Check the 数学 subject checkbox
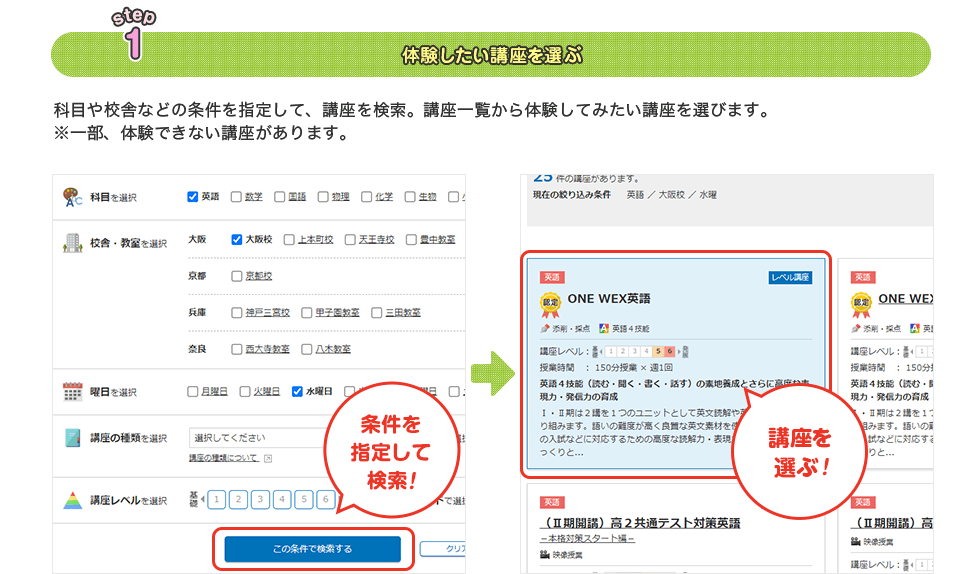The image size is (980, 574). pos(236,196)
